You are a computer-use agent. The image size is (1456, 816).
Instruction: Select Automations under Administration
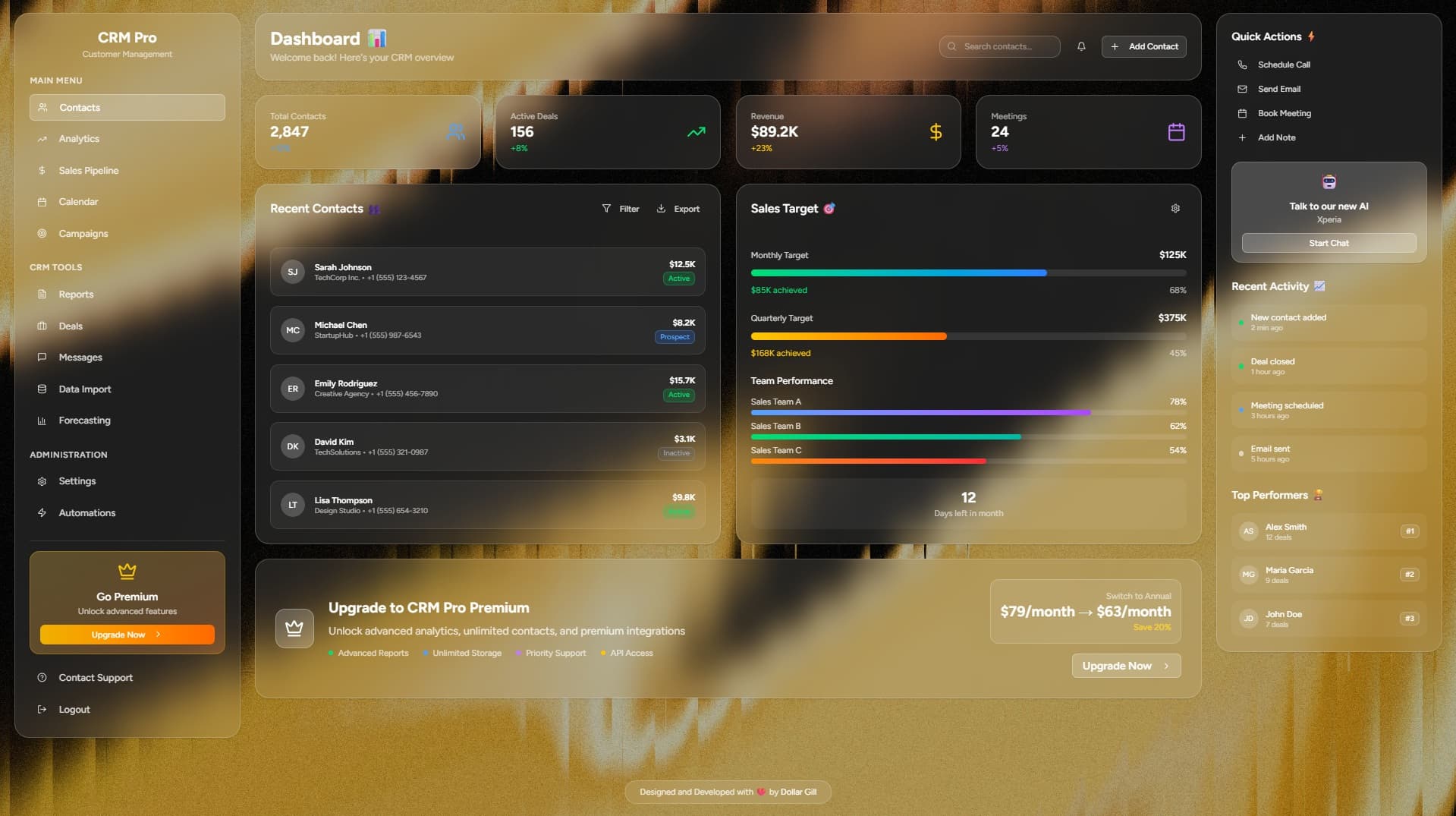86,512
